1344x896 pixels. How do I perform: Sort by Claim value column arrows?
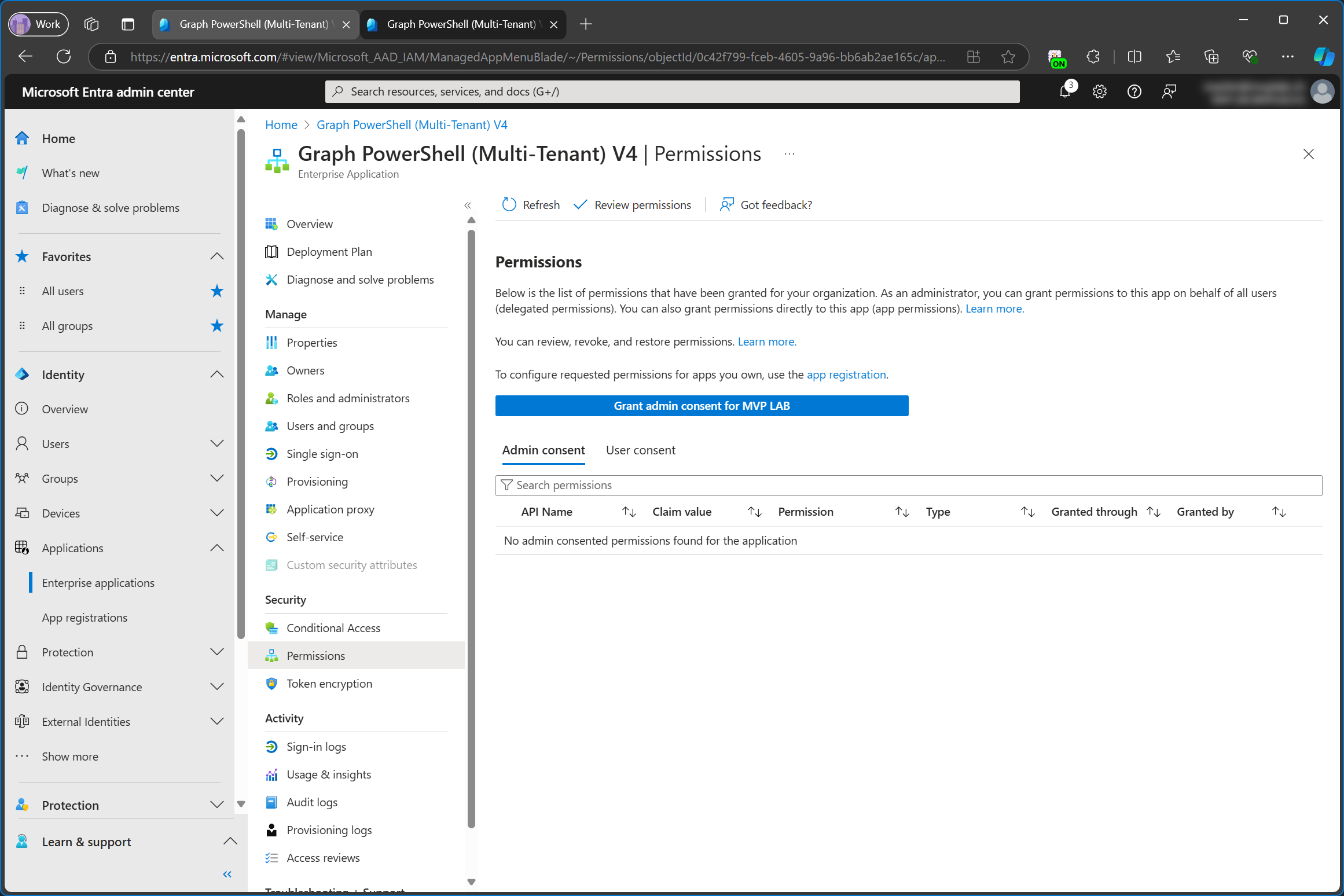coord(754,512)
